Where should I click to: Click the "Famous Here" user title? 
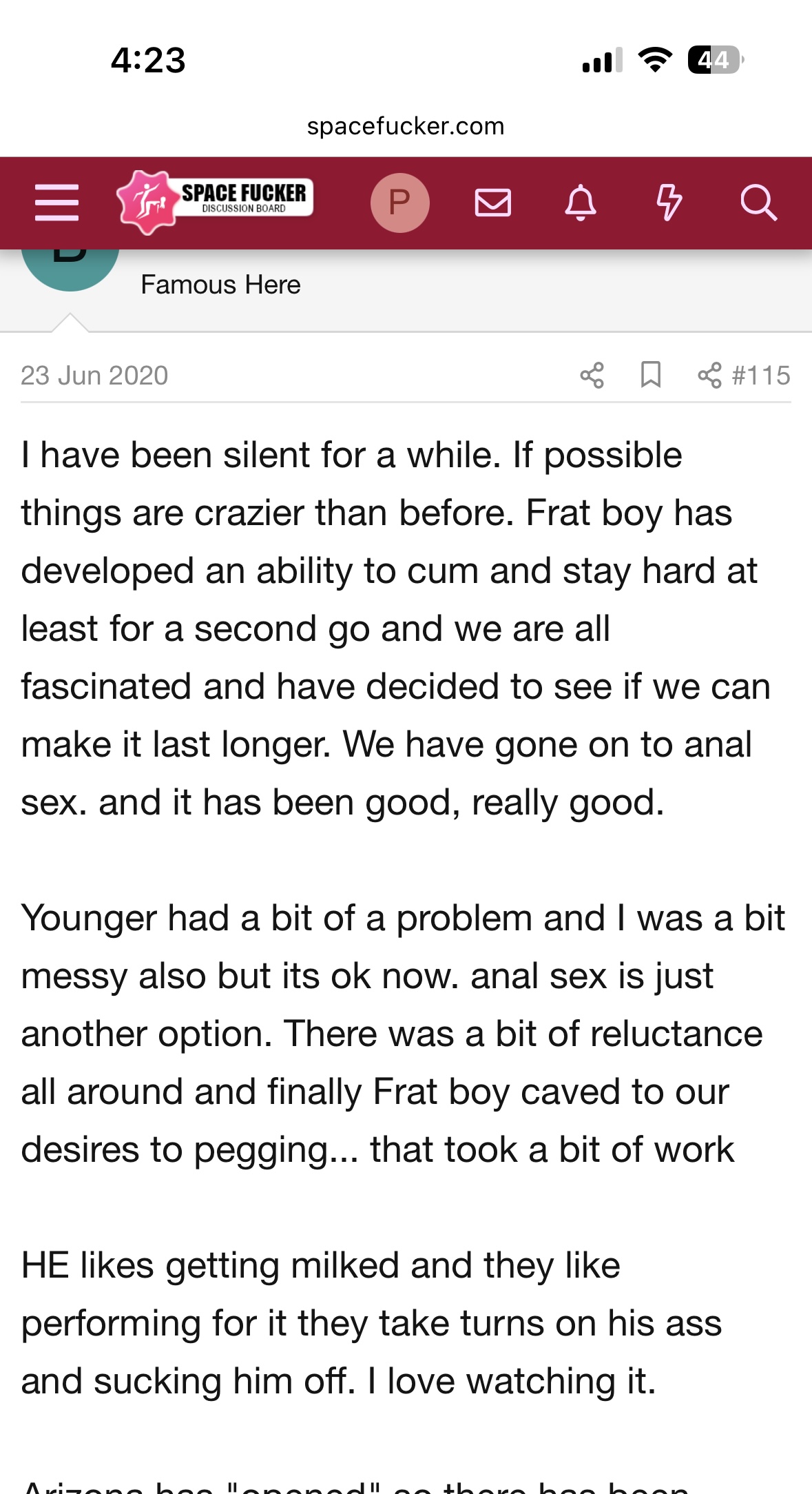(220, 285)
